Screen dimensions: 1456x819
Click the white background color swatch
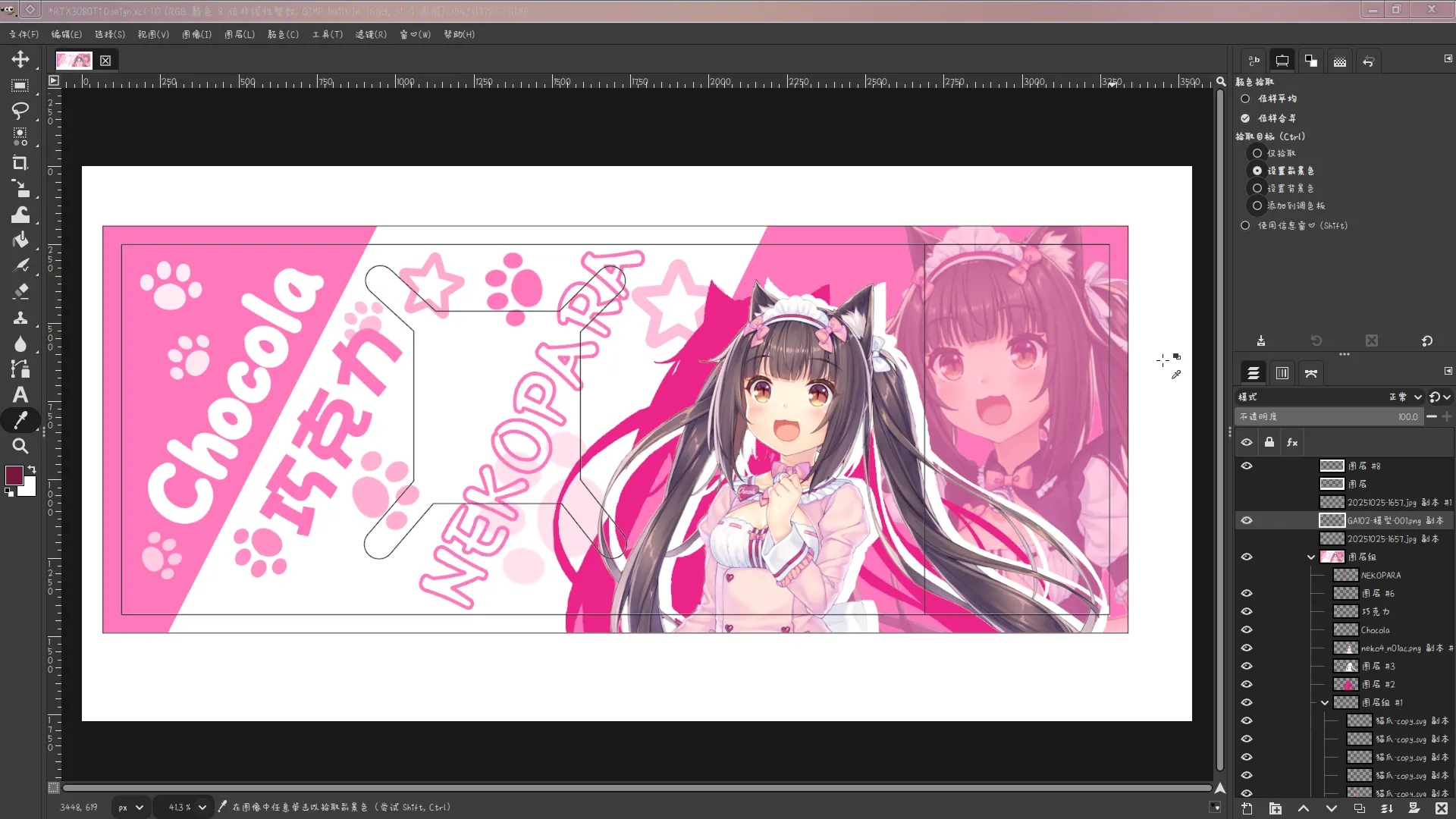tap(30, 489)
